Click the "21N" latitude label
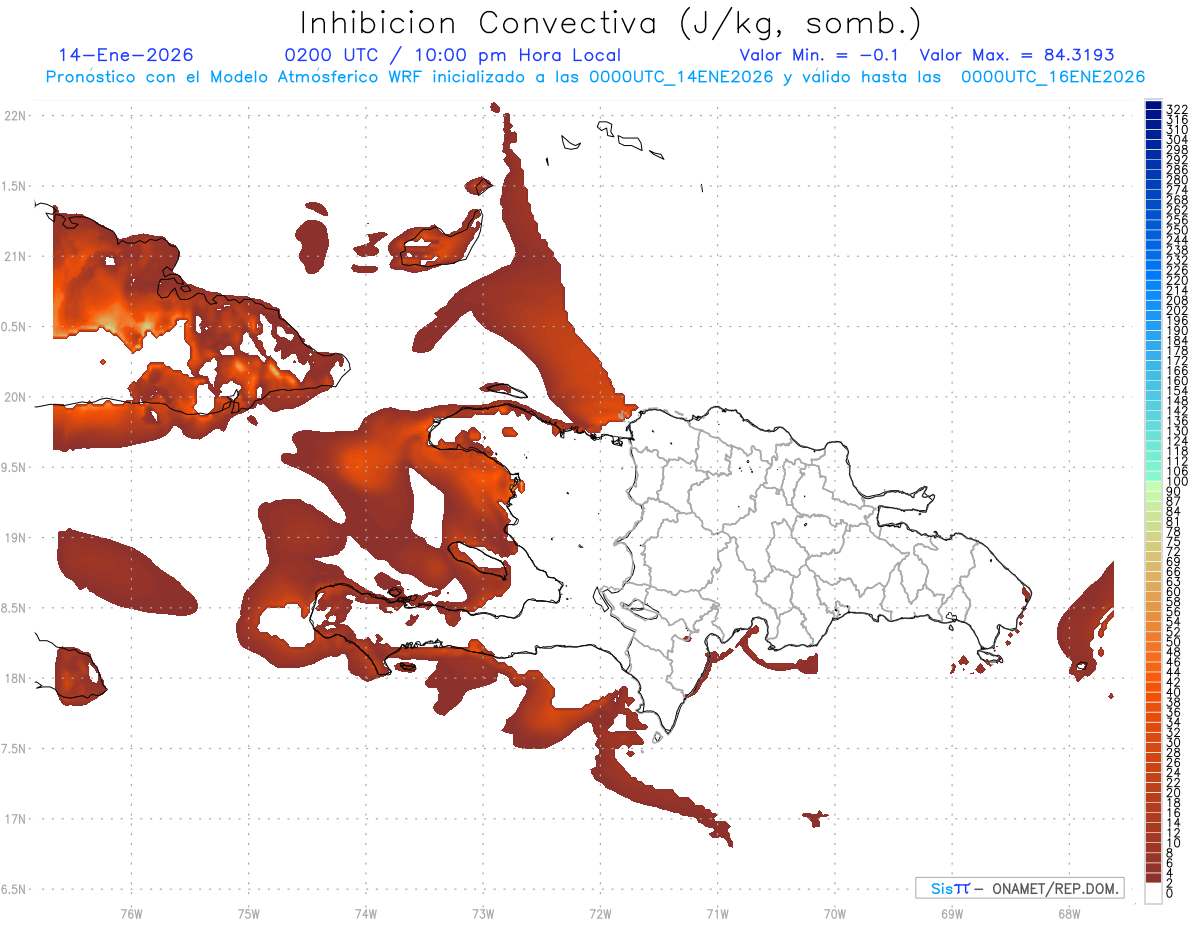 pos(13,256)
